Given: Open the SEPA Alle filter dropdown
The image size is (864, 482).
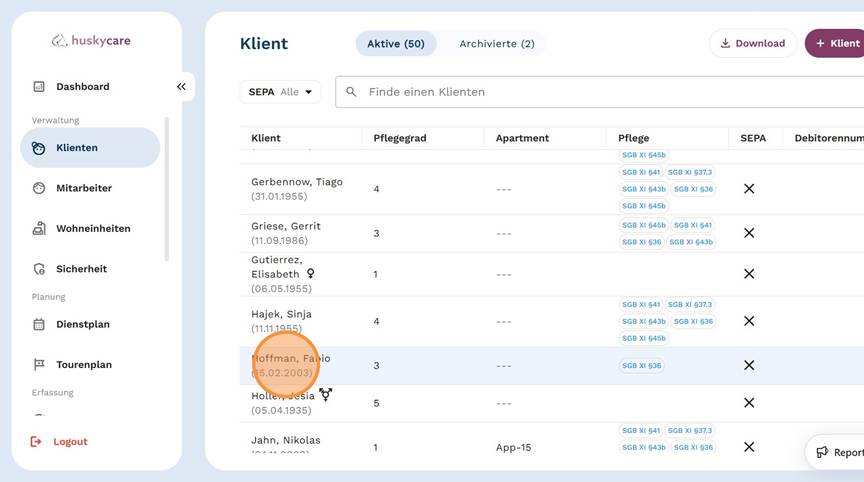Looking at the screenshot, I should (280, 92).
